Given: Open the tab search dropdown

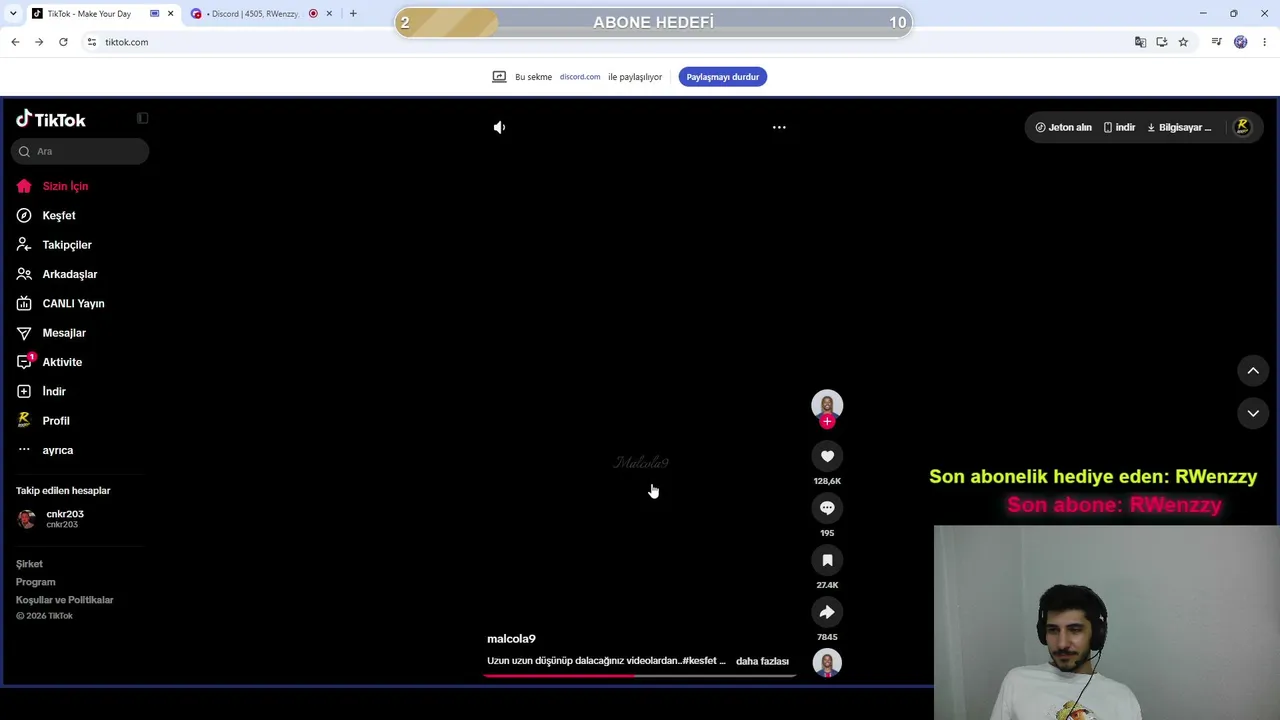Looking at the screenshot, I should 13,14.
